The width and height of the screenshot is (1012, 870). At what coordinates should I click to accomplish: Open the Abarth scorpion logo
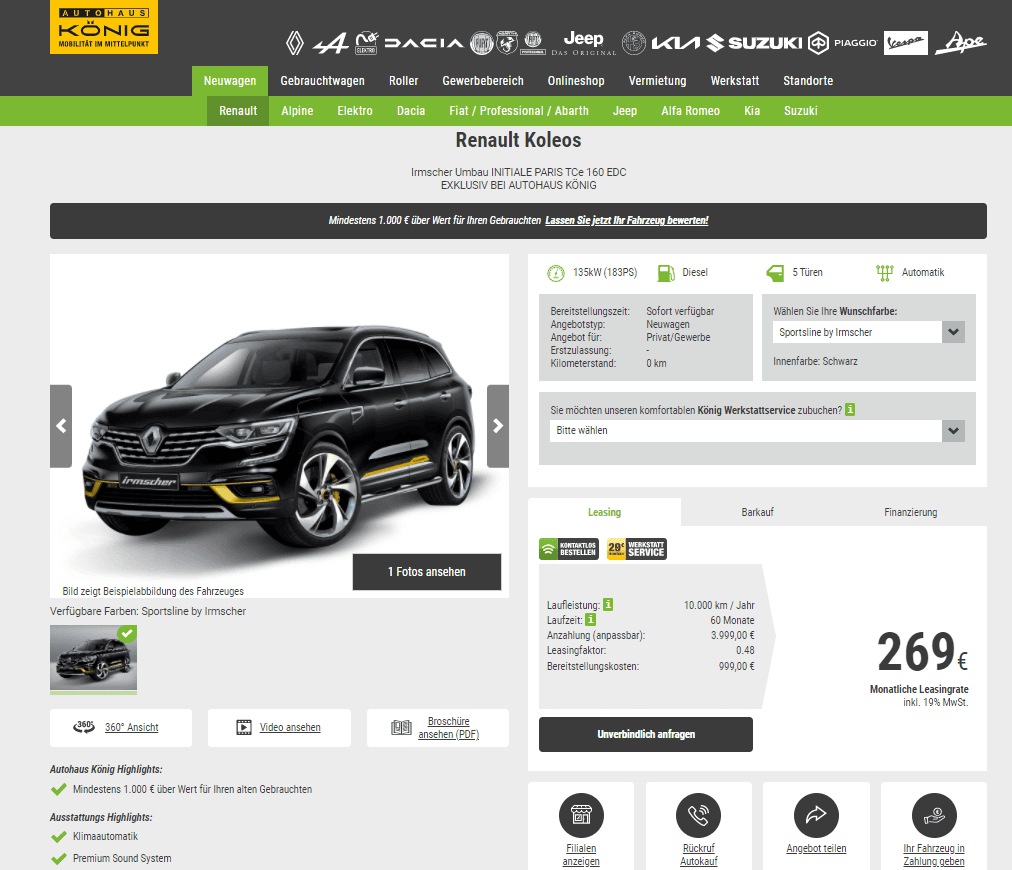(x=507, y=43)
